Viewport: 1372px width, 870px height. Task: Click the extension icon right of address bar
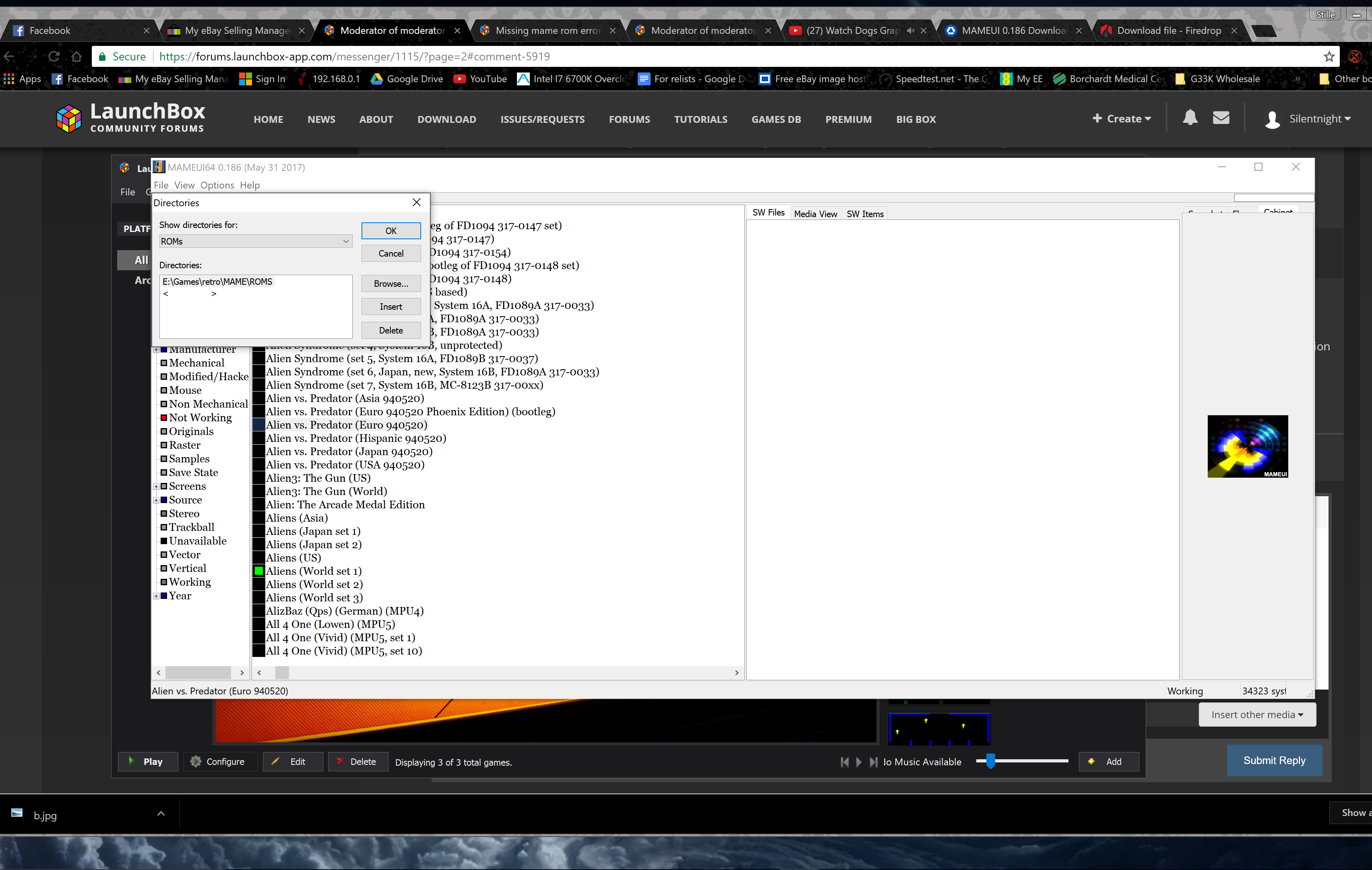[x=1355, y=56]
